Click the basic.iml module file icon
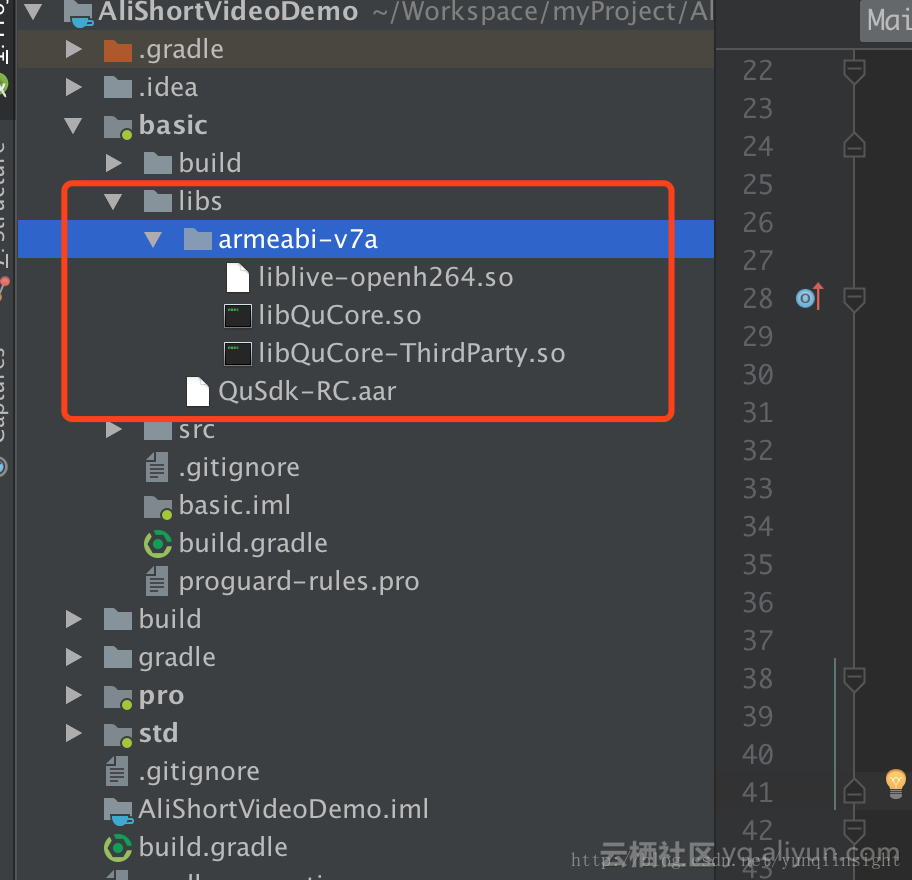Image resolution: width=912 pixels, height=880 pixels. pyautogui.click(x=158, y=507)
